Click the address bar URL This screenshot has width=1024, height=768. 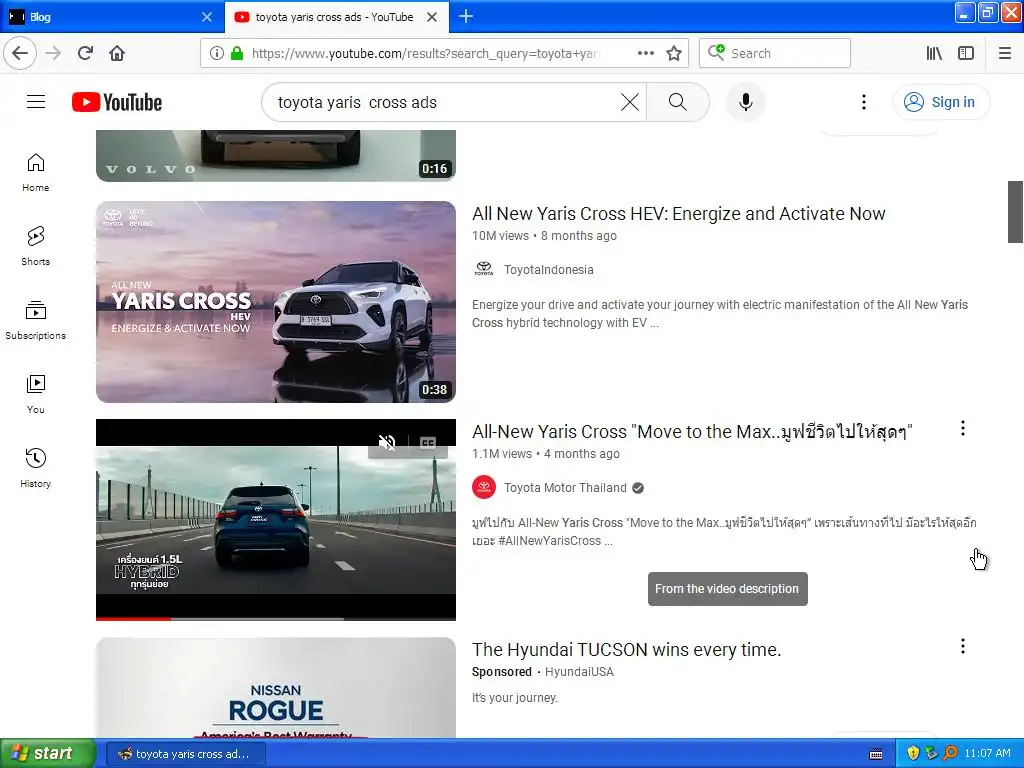coord(425,53)
